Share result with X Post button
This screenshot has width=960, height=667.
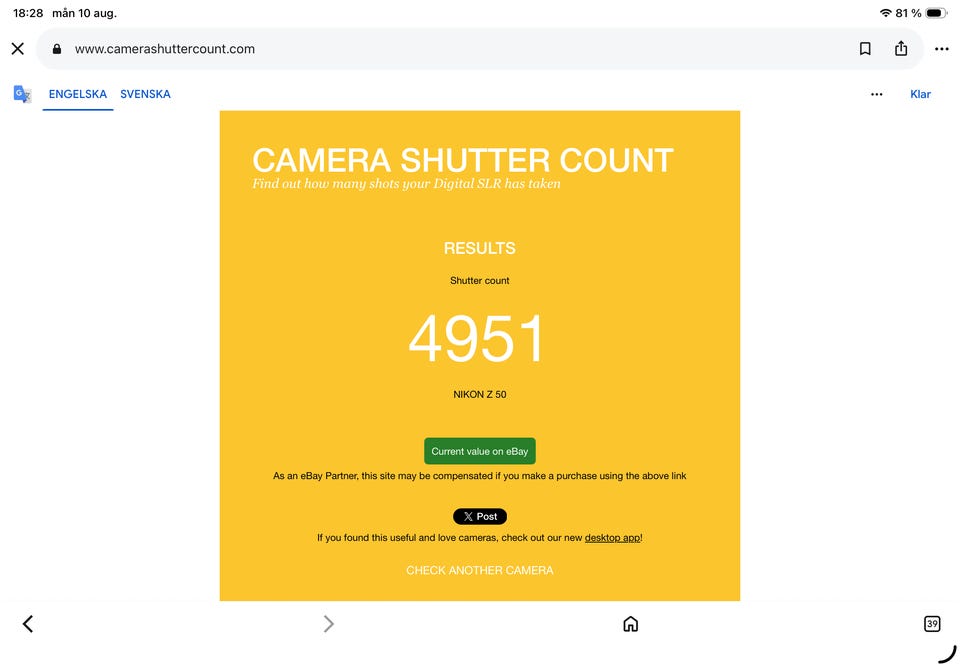point(479,516)
